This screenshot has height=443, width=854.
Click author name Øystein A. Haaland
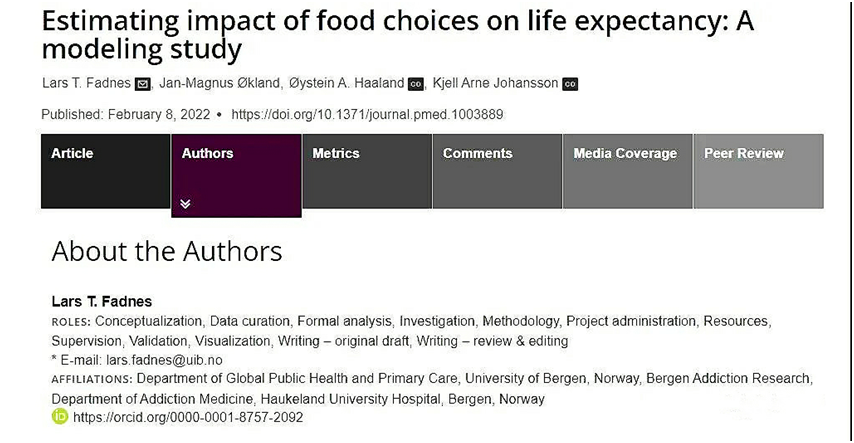coord(347,83)
